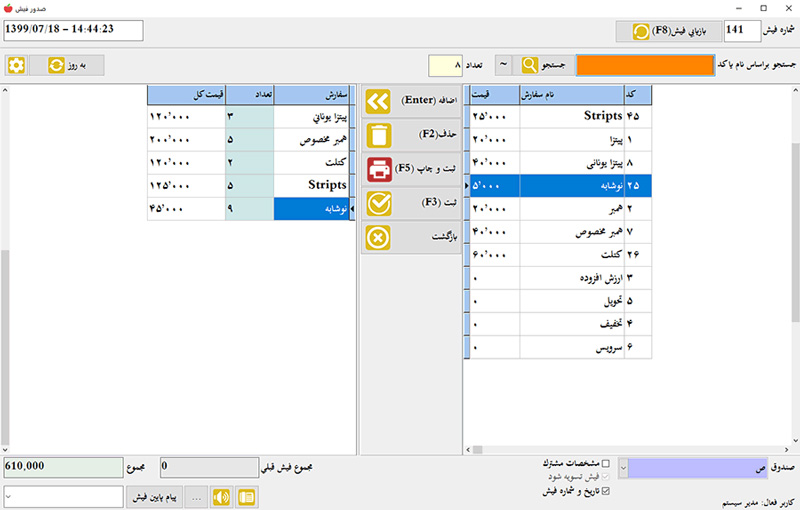Select the 'ارزش افزوده' row in the menu list
Viewport: 800px width, 510px height.
(x=560, y=278)
